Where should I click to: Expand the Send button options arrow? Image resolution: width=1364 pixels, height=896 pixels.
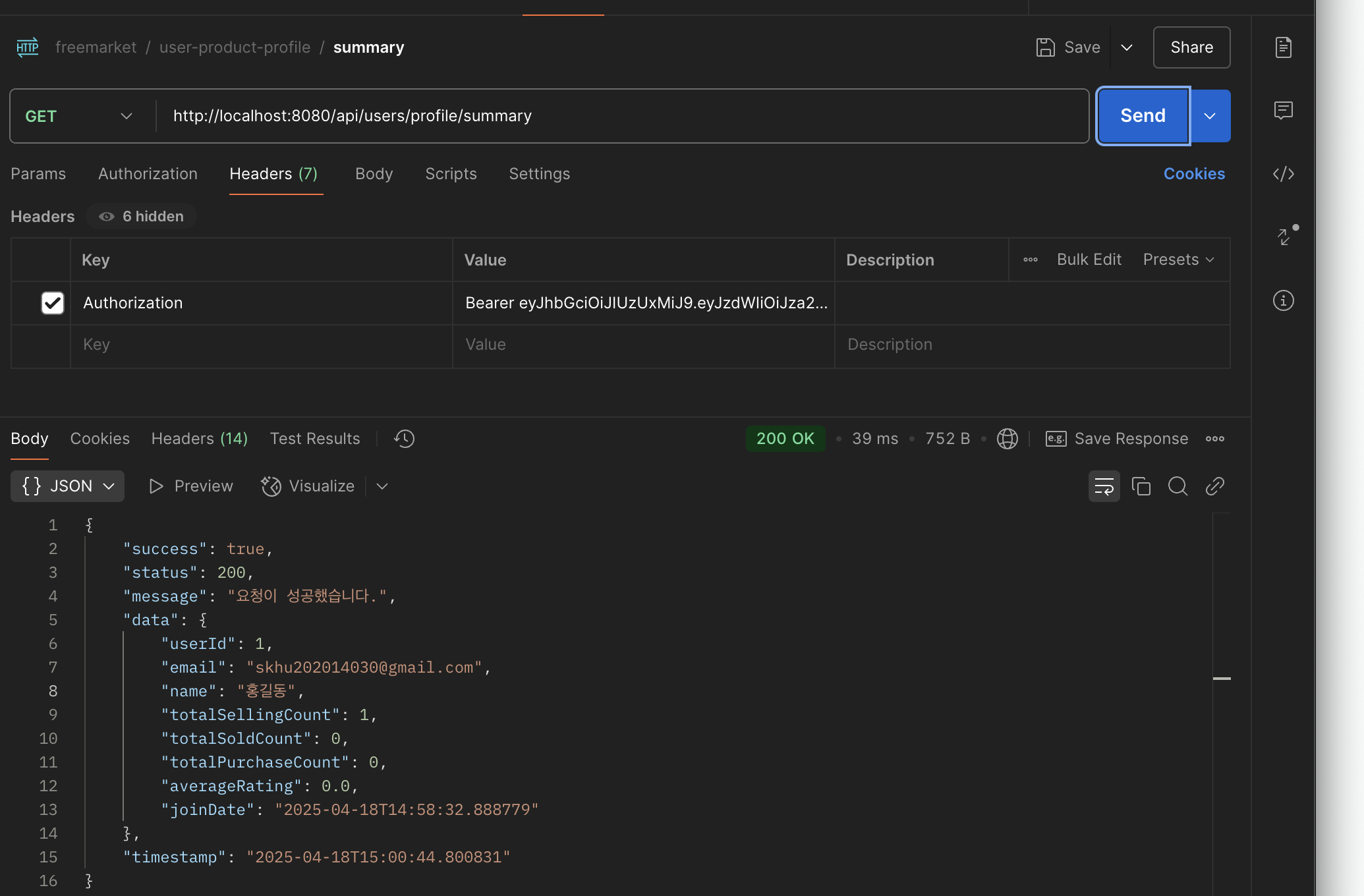coord(1210,117)
